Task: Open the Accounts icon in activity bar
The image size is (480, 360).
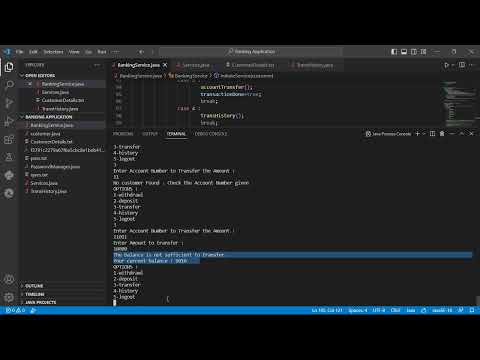Action: pyautogui.click(x=9, y=279)
